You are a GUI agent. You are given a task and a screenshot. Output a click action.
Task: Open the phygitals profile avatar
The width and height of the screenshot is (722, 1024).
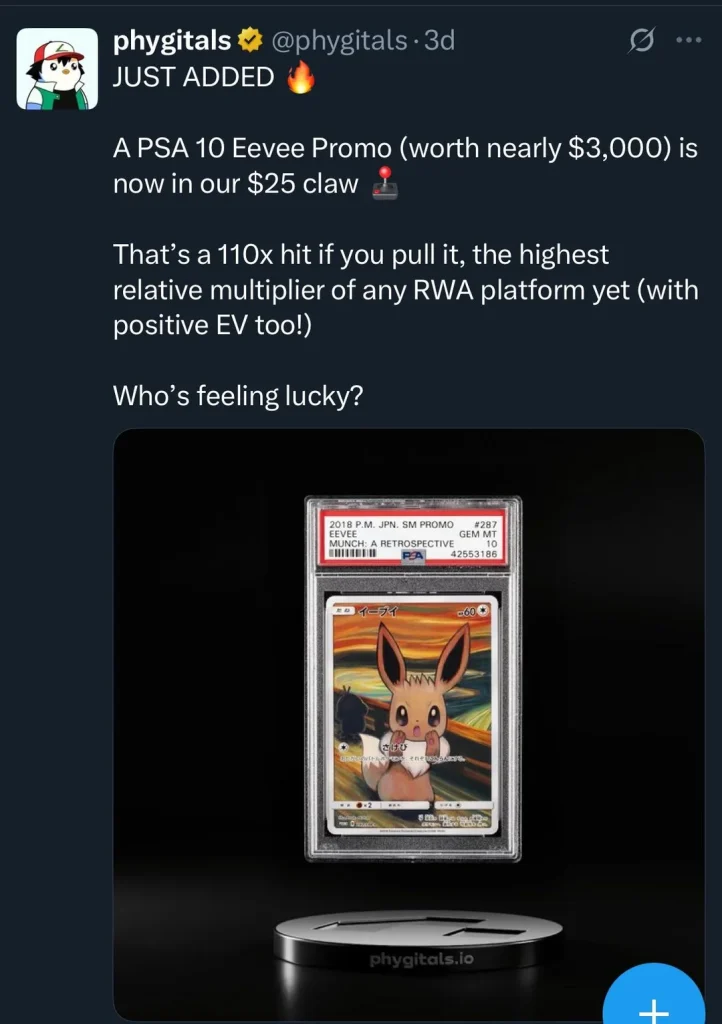click(x=57, y=69)
